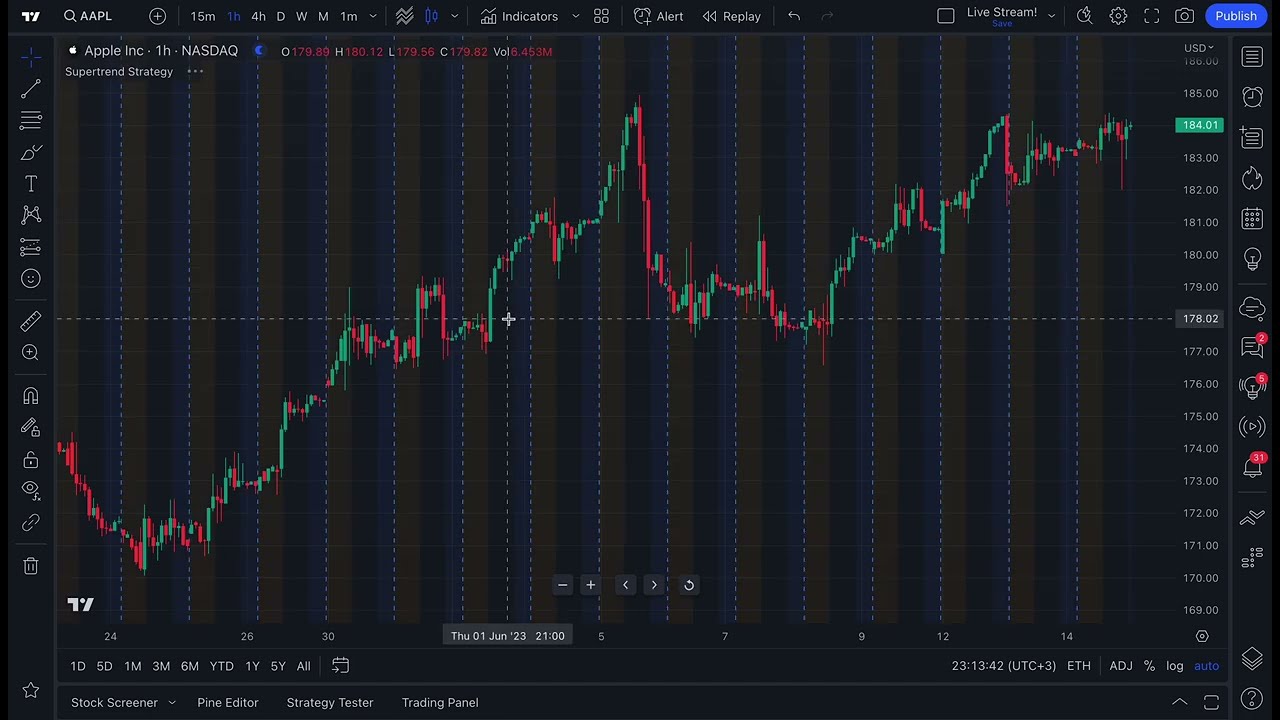Toggle log scale
The height and width of the screenshot is (720, 1280).
point(1175,666)
